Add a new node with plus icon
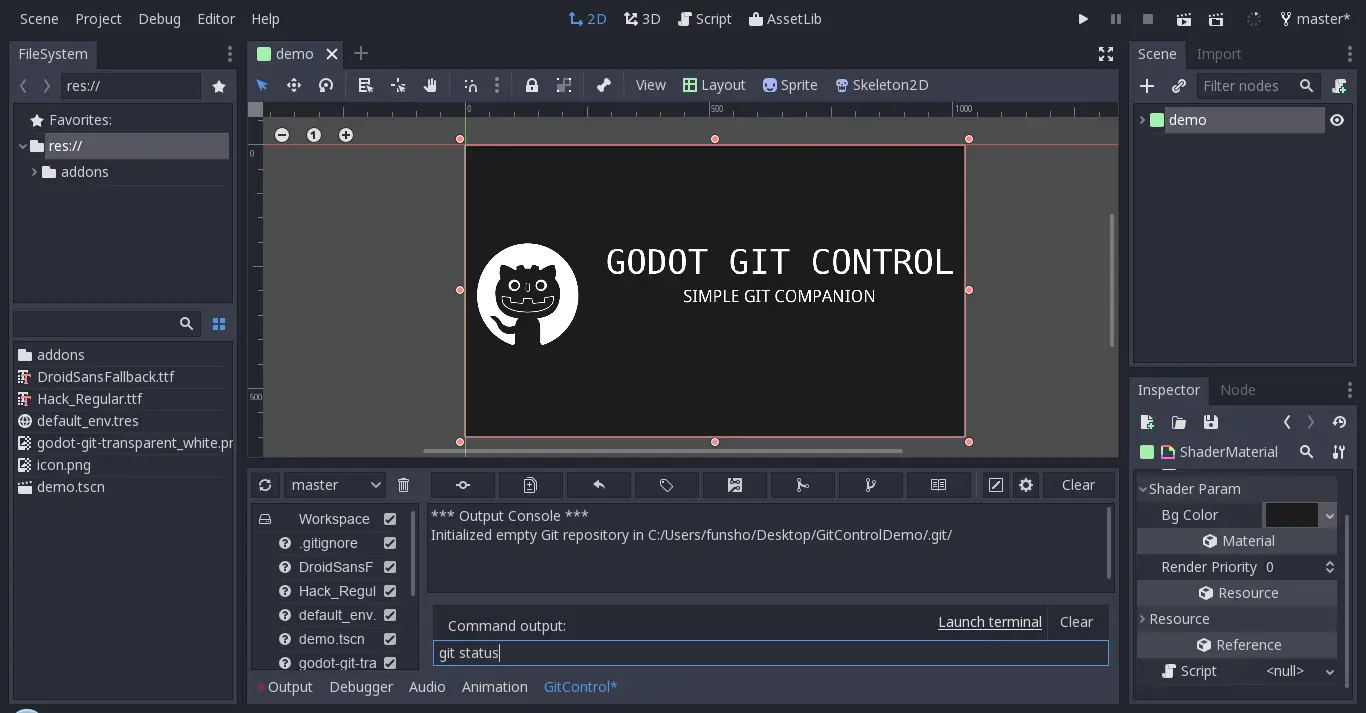Viewport: 1366px width, 713px height. (1147, 86)
